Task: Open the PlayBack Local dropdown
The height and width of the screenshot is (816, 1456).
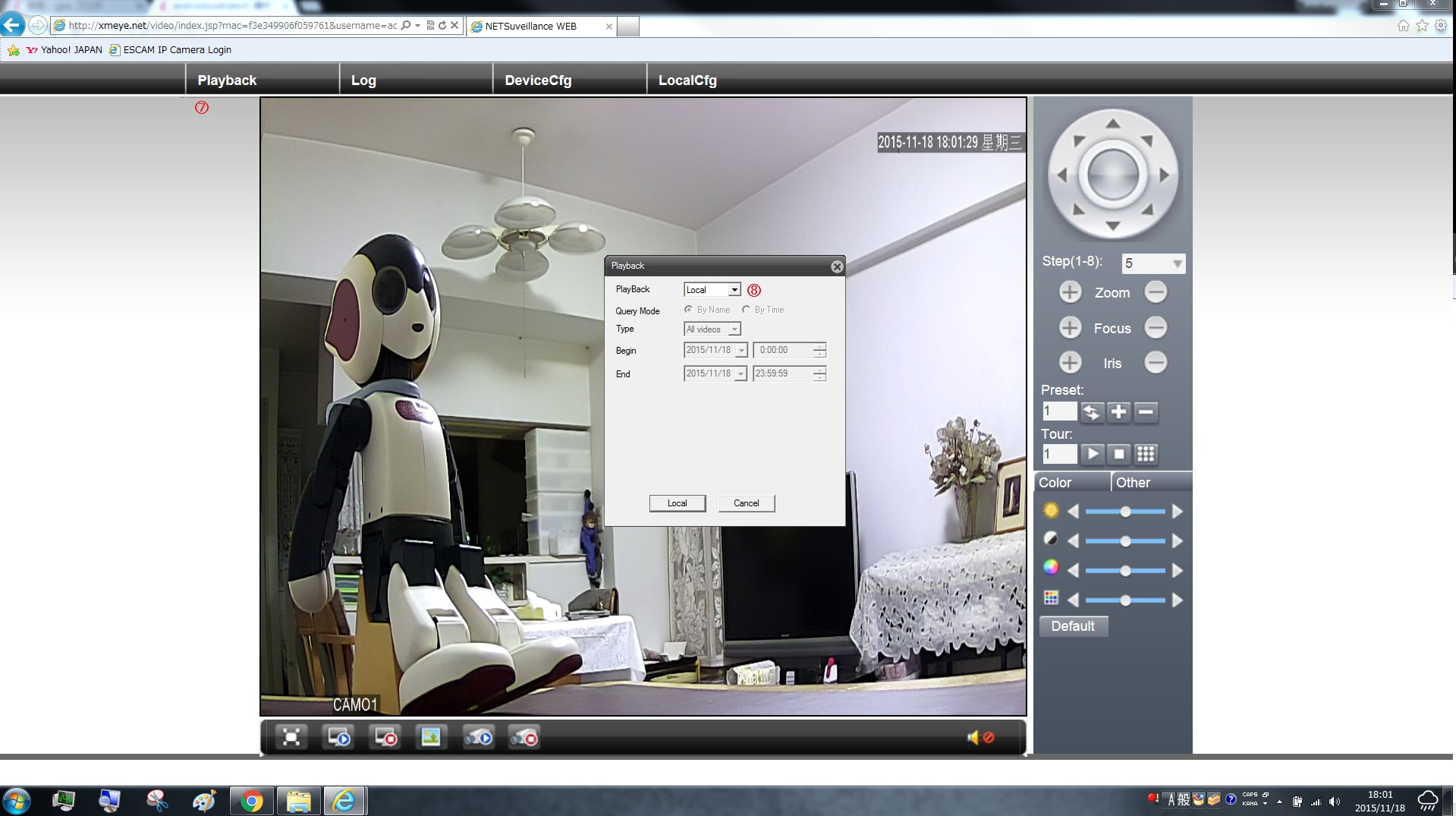Action: click(x=734, y=290)
